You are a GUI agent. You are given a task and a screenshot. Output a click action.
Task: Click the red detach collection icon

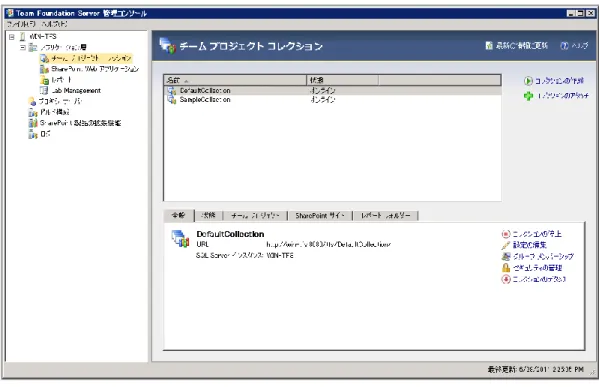(506, 279)
